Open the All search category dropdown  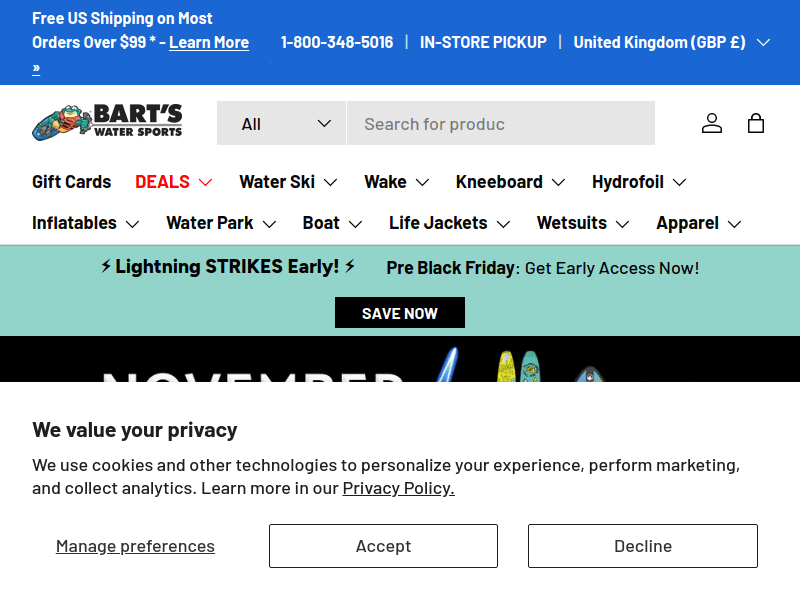(x=281, y=122)
